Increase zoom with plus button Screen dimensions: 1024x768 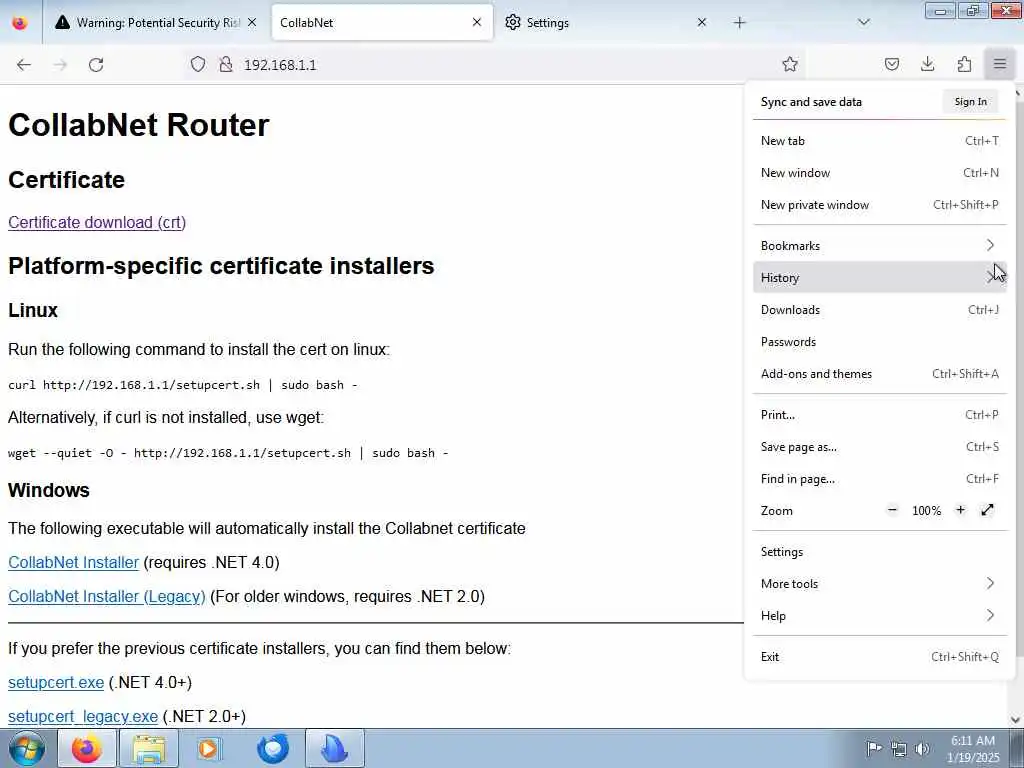960,510
